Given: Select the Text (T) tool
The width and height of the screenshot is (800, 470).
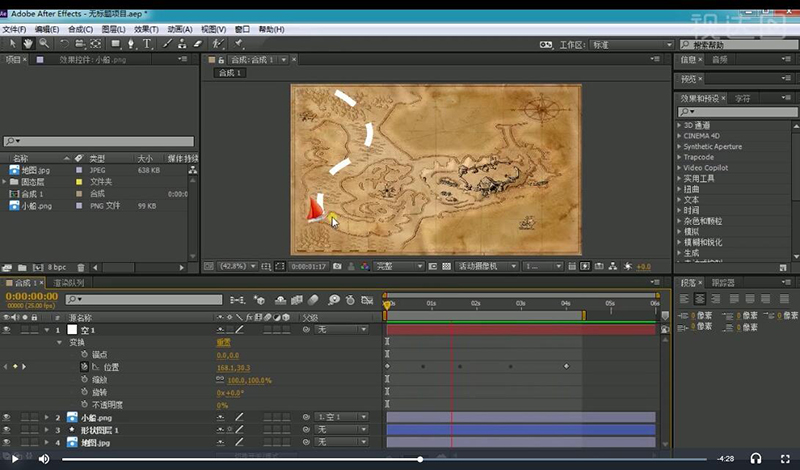Looking at the screenshot, I should (147, 44).
